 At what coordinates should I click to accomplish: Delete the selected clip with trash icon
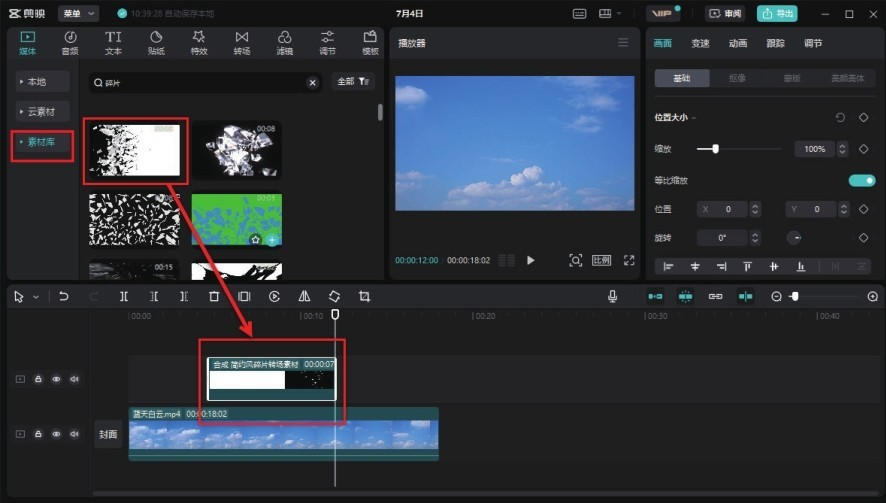214,296
